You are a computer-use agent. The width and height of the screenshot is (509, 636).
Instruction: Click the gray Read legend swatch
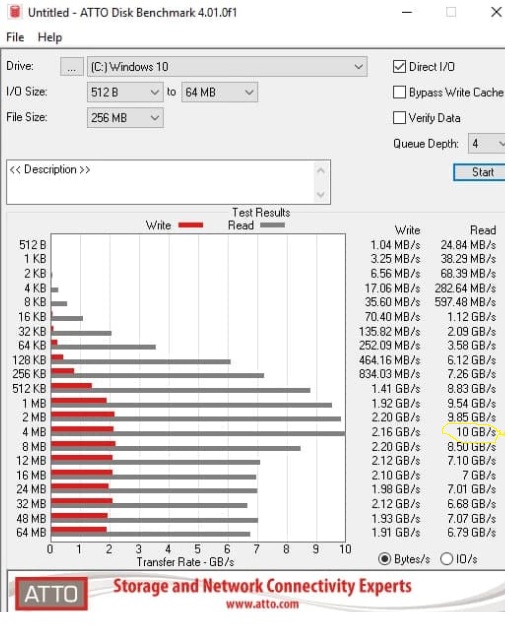click(x=272, y=225)
